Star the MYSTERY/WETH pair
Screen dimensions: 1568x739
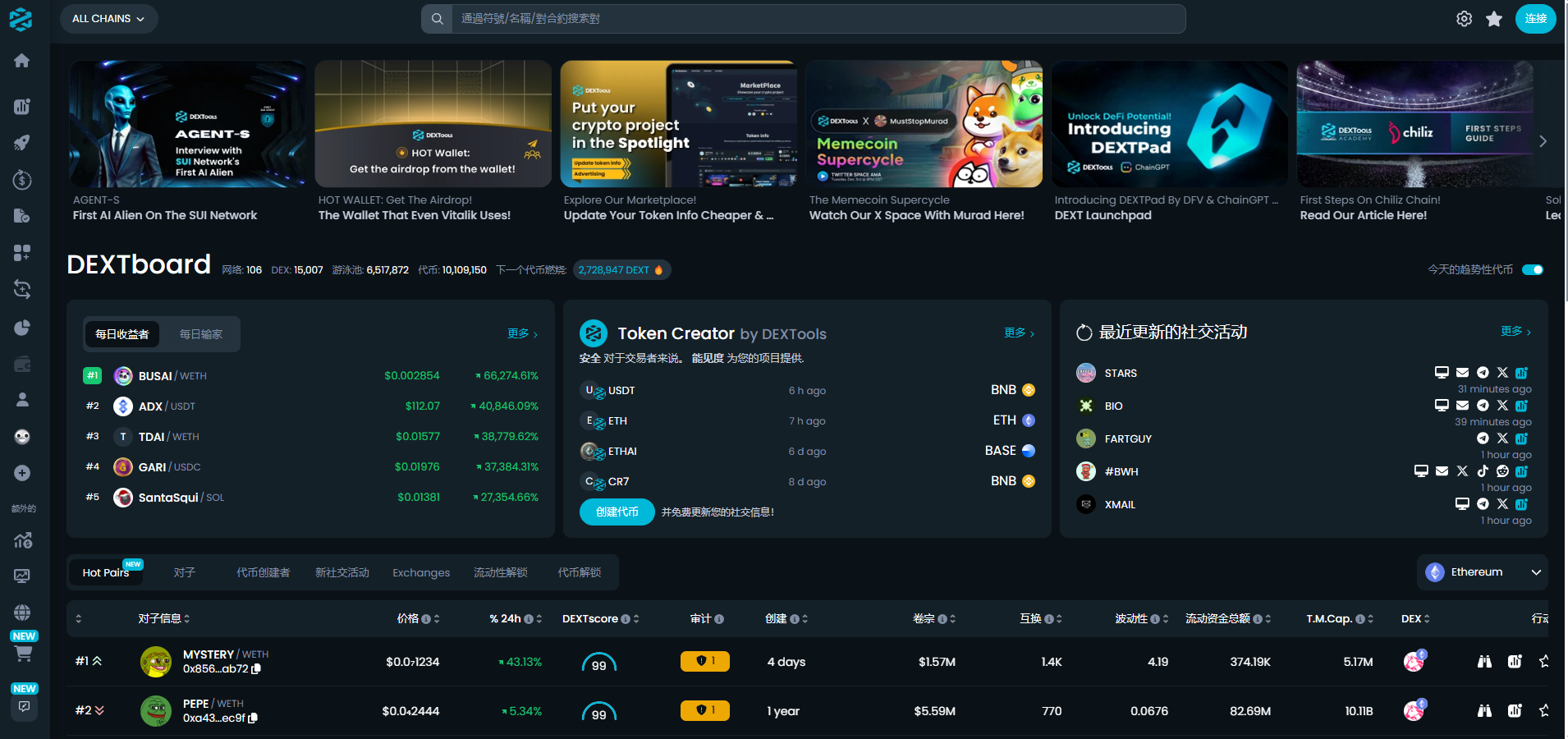(x=1544, y=662)
